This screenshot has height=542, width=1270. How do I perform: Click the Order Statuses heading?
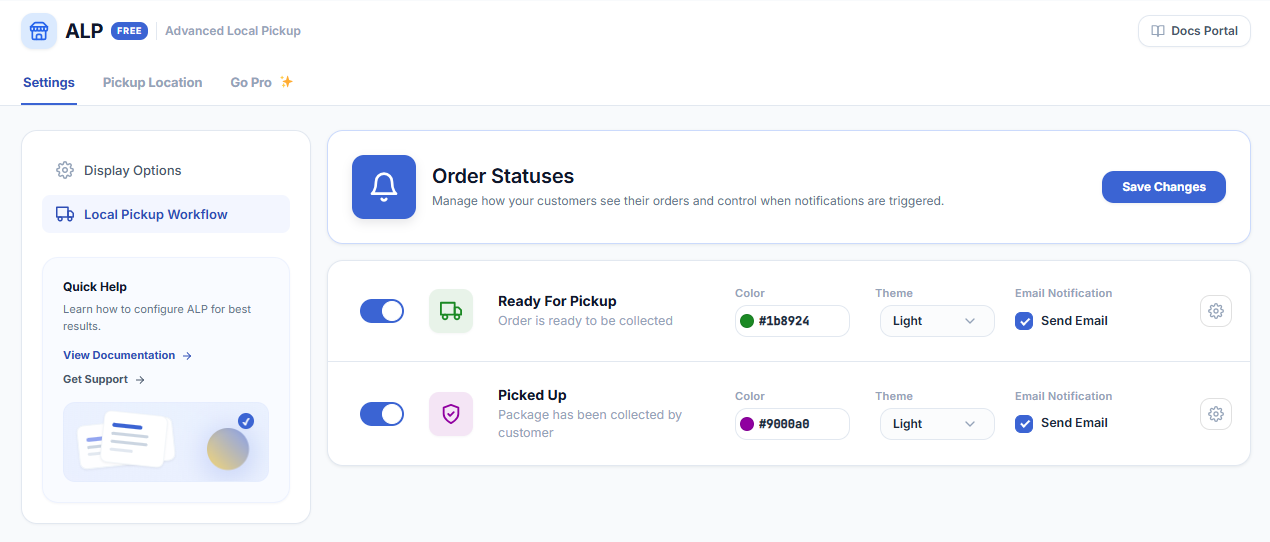click(x=503, y=176)
